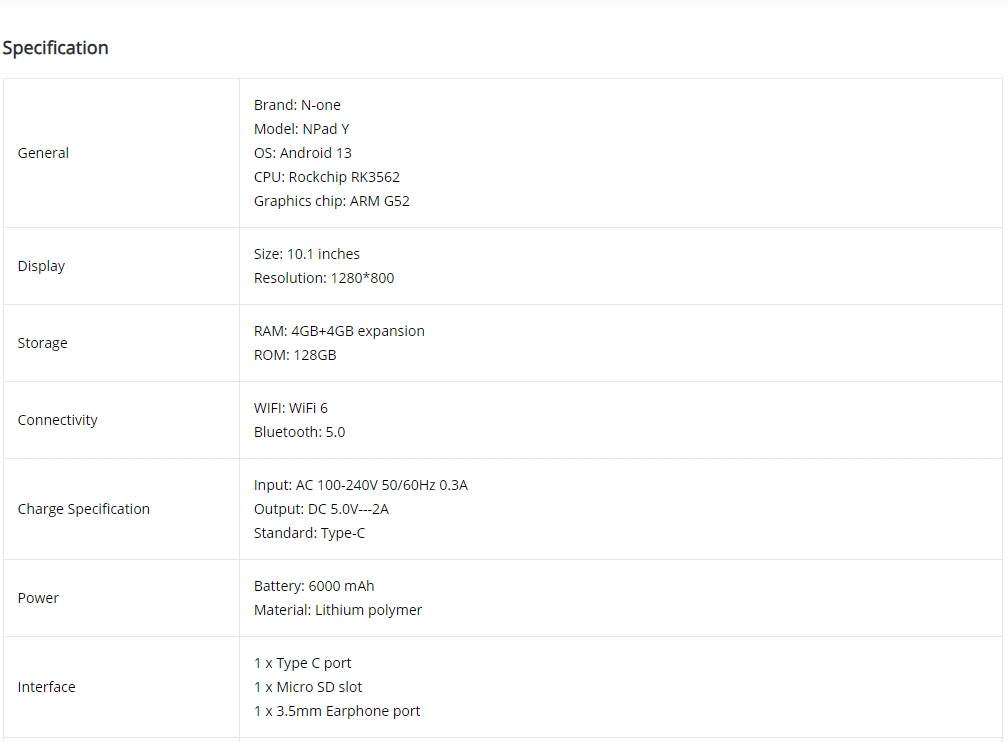Click 1 x 3.5mm Earphone port text
Viewport: 1008px width, 742px height.
(337, 711)
